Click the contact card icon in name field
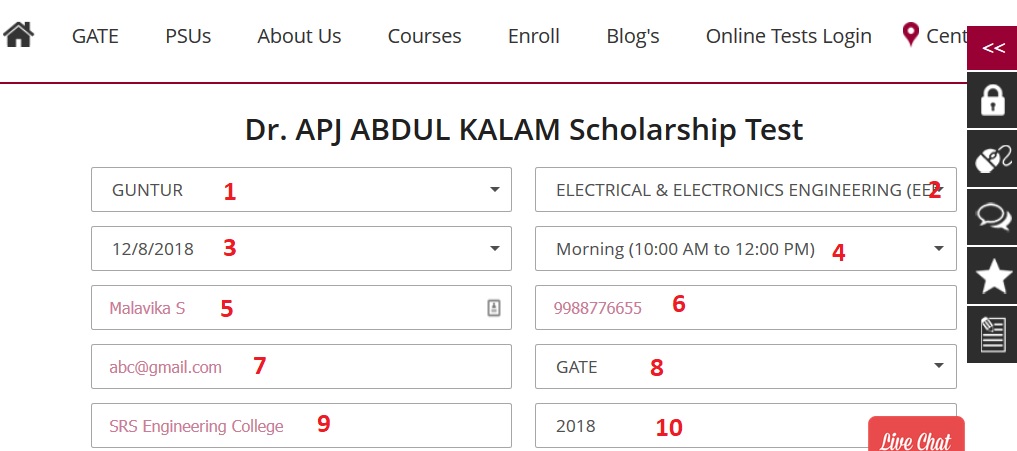 (493, 308)
